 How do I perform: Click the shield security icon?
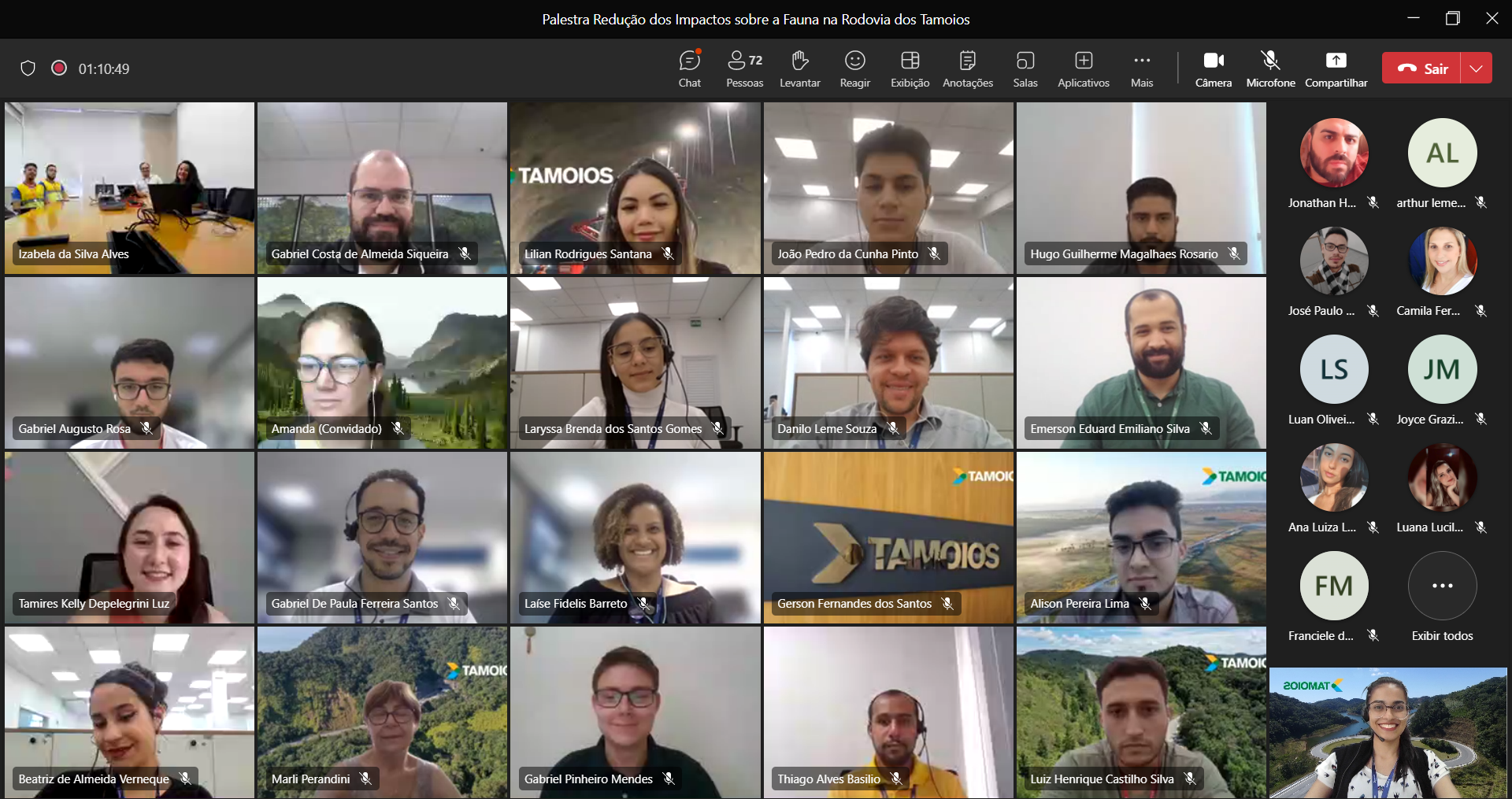(28, 68)
